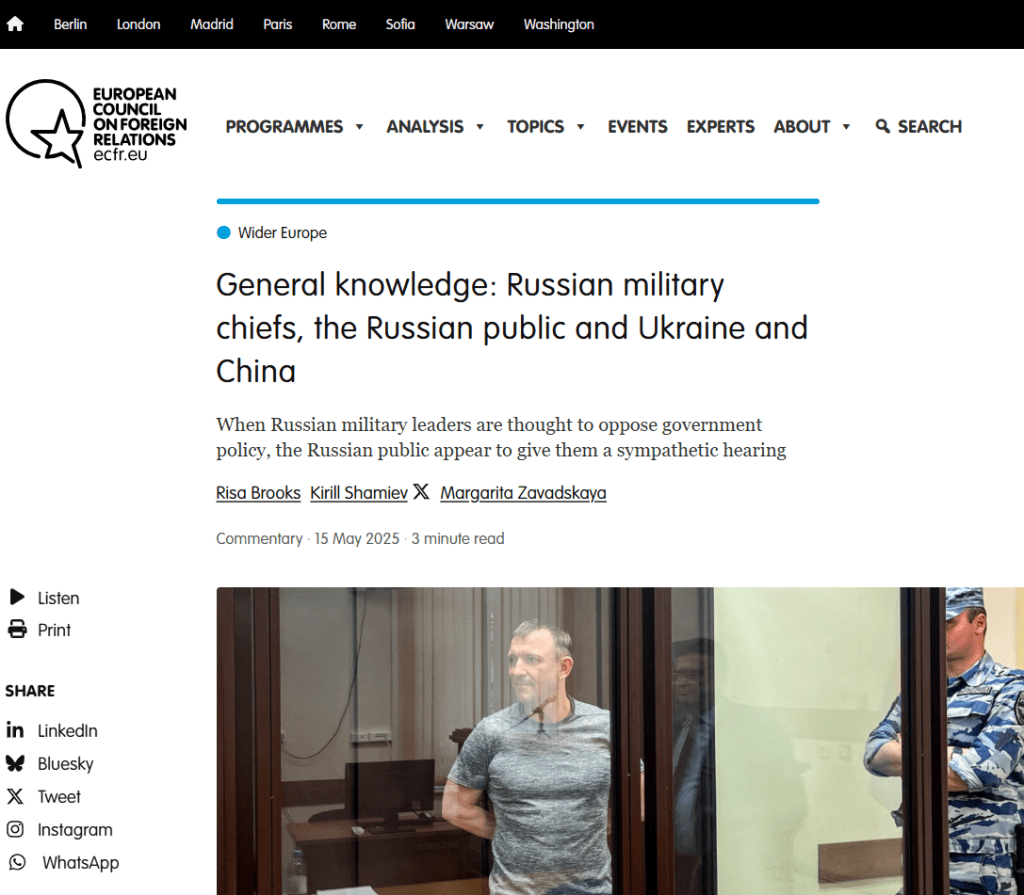Open Kirill Shamiev's X profile icon
The height and width of the screenshot is (895, 1024).
(421, 491)
